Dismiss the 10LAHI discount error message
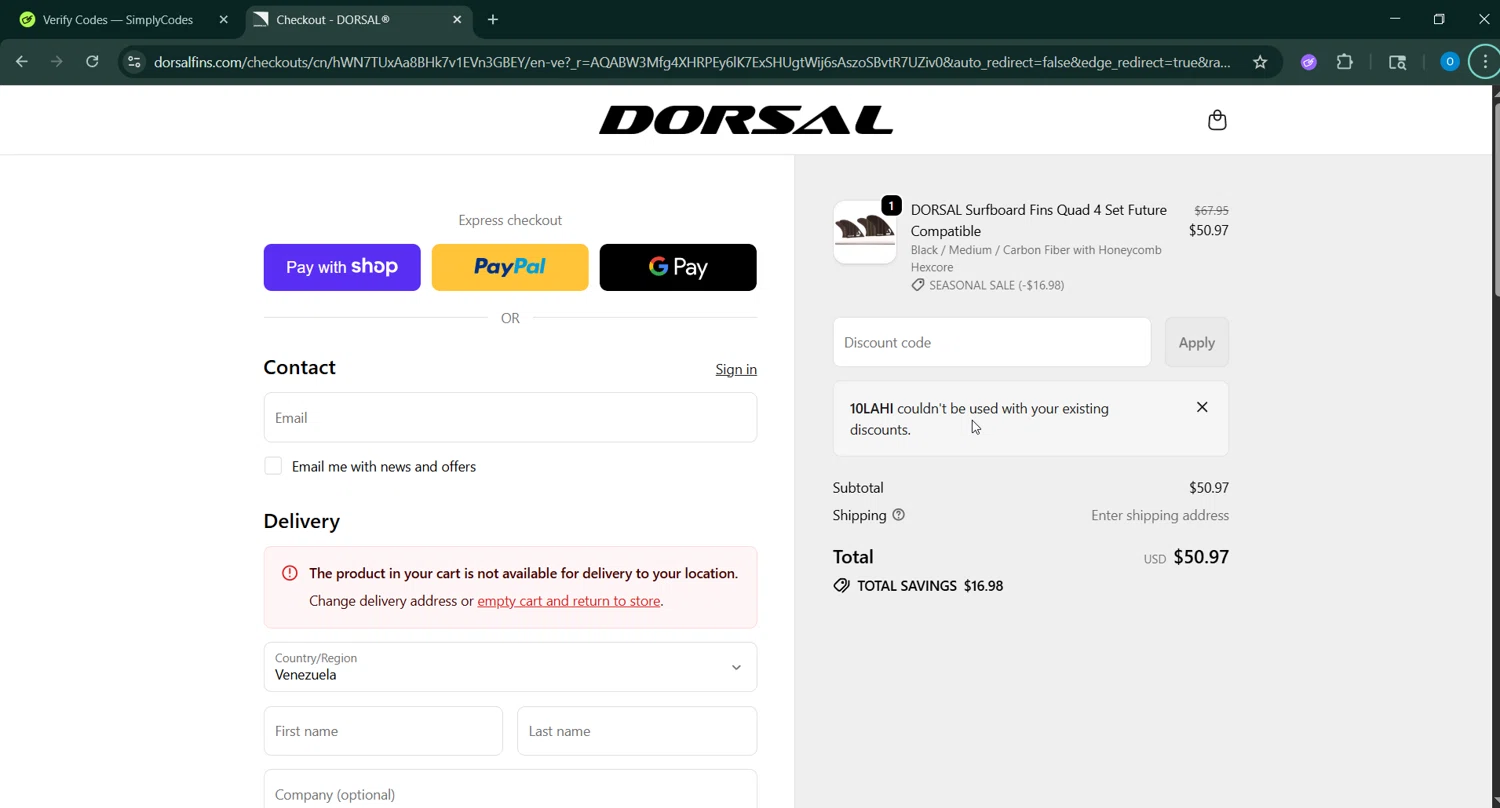This screenshot has width=1500, height=808. coord(1202,407)
